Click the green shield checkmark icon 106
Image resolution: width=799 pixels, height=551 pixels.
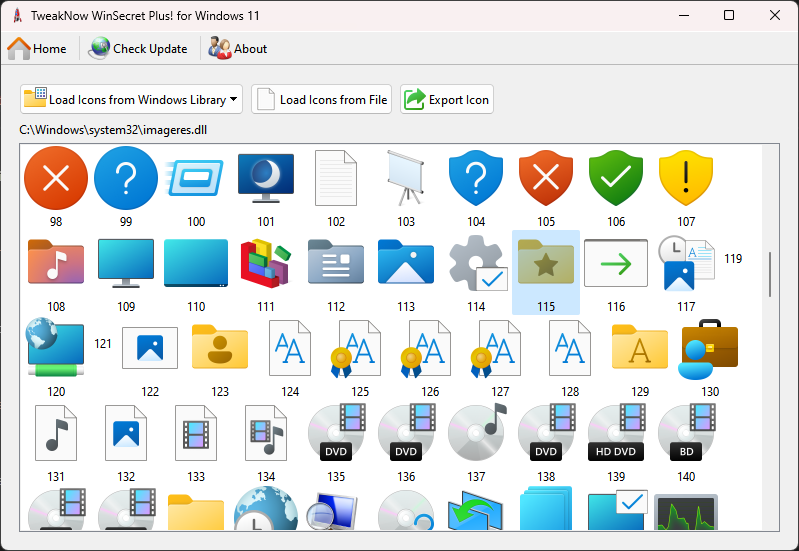[616, 178]
